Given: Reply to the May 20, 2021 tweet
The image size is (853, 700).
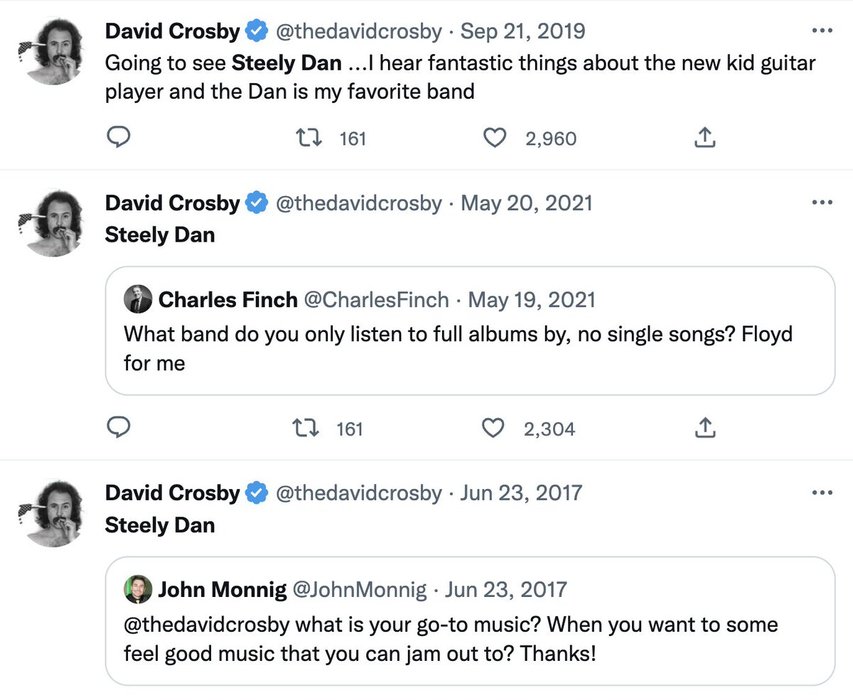Looking at the screenshot, I should [118, 428].
